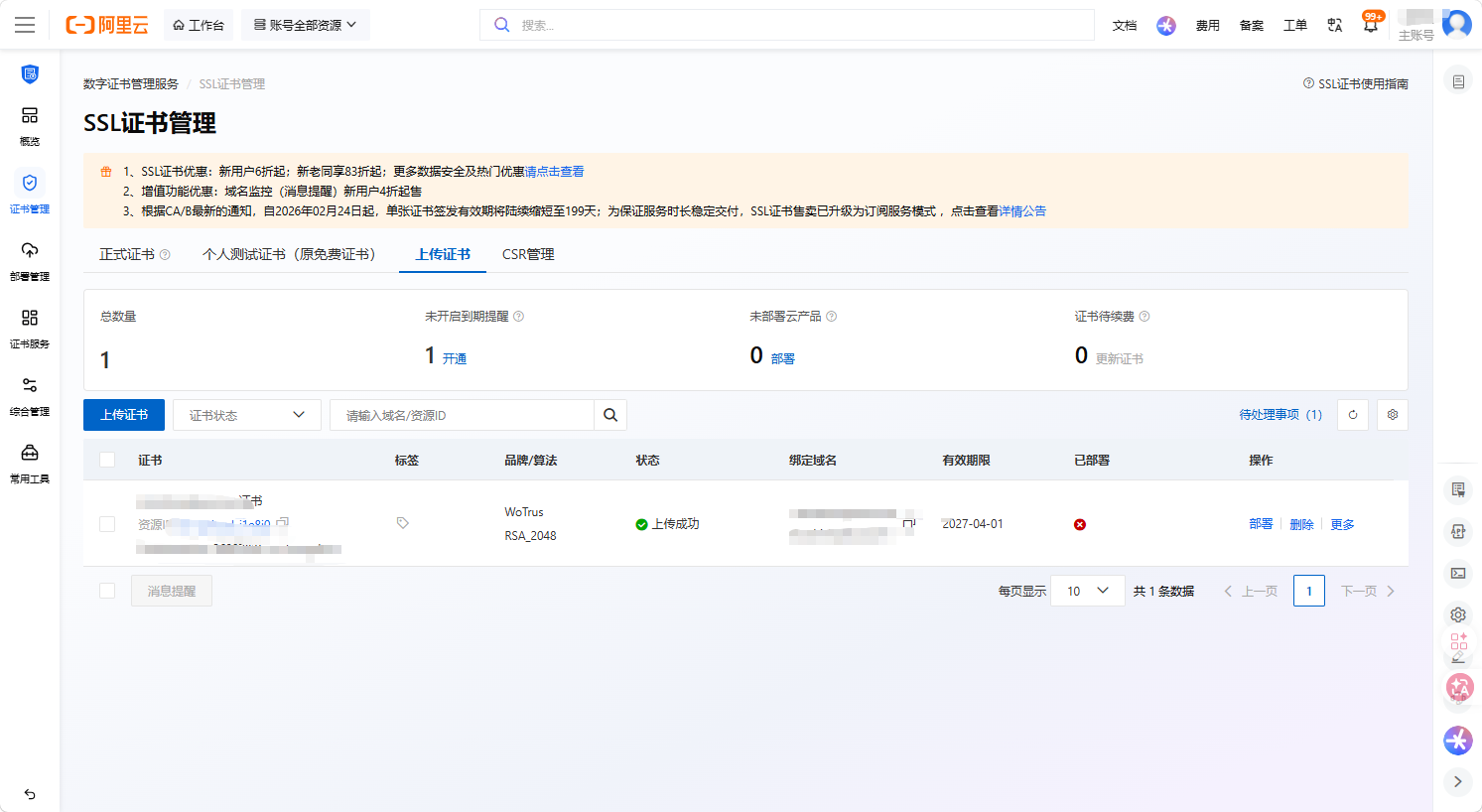Image resolution: width=1482 pixels, height=812 pixels.
Task: Toggle the checkbox beside 消息提醒
Action: (107, 591)
